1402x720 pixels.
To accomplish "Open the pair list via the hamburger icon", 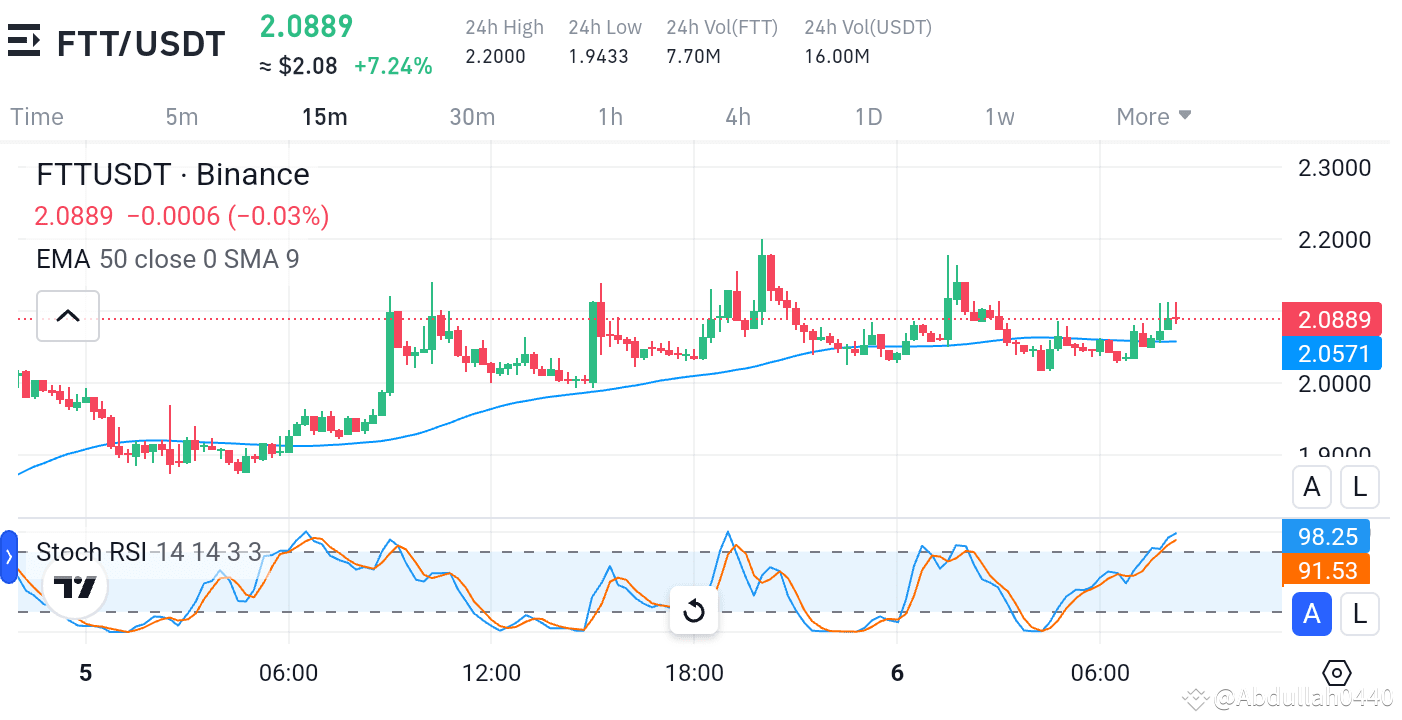I will pyautogui.click(x=26, y=41).
